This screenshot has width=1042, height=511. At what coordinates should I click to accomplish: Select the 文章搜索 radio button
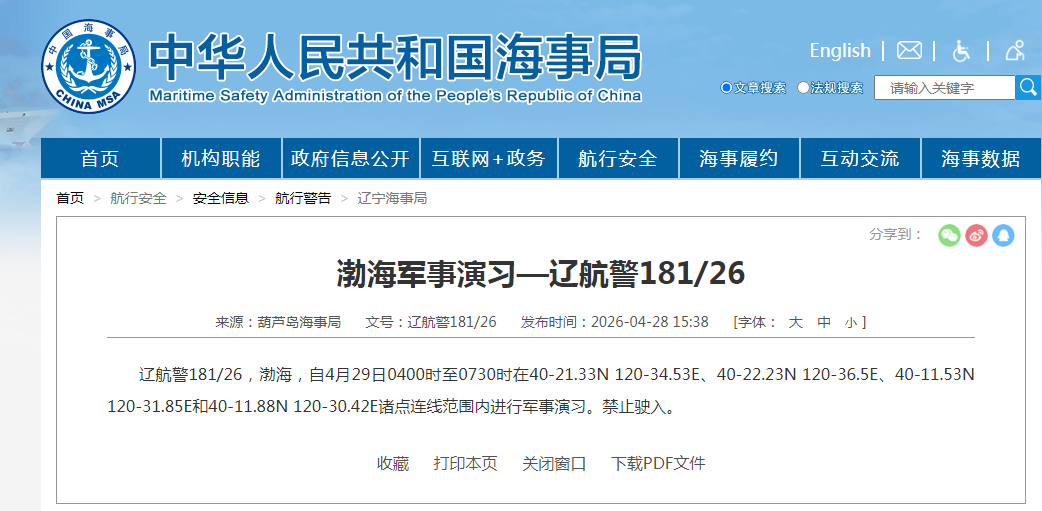727,88
